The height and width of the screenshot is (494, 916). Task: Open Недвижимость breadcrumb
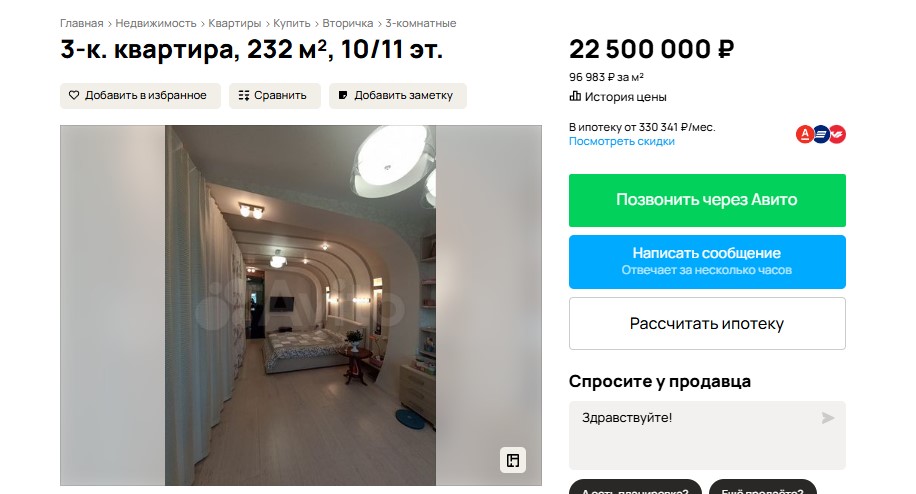(x=156, y=23)
